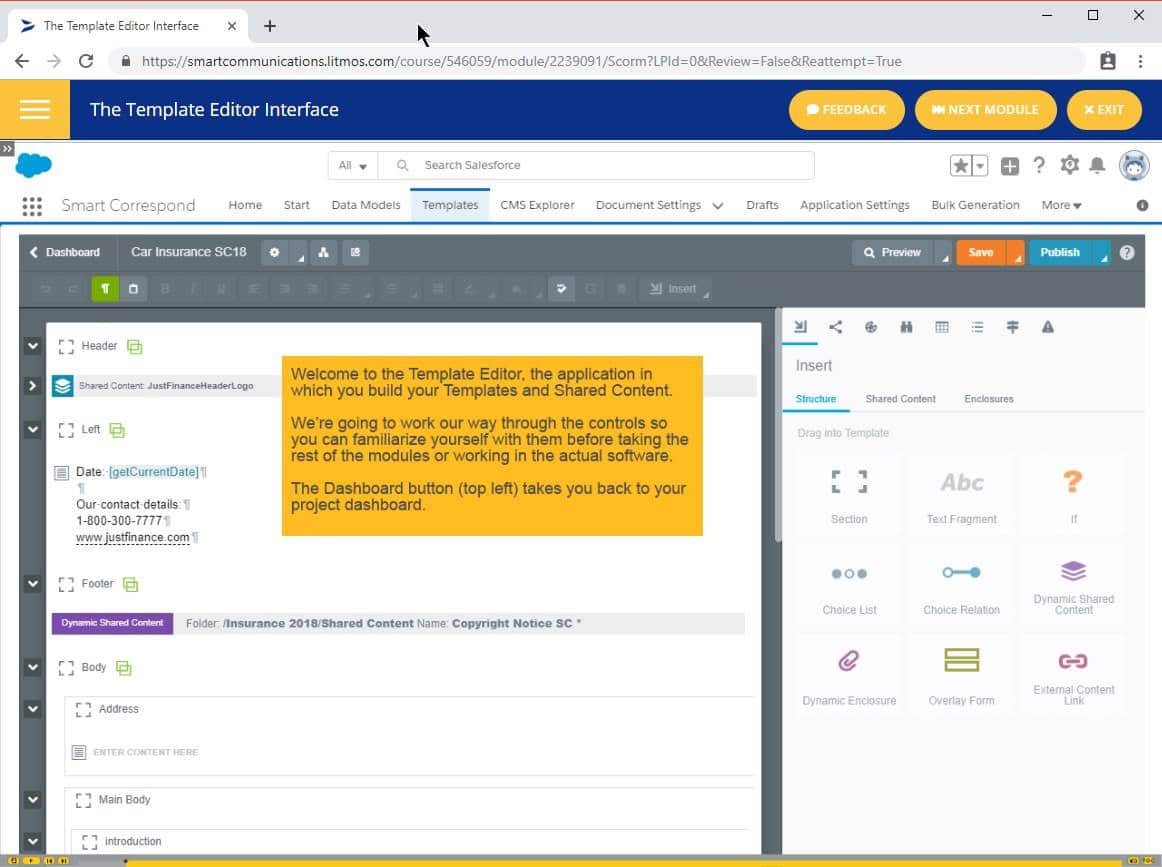Click the green icon next to Left
This screenshot has height=867, width=1162.
pyautogui.click(x=117, y=430)
